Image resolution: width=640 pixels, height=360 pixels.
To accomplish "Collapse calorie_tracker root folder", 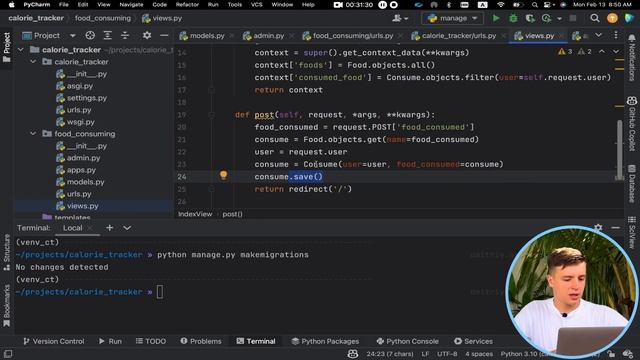I will [x=21, y=50].
